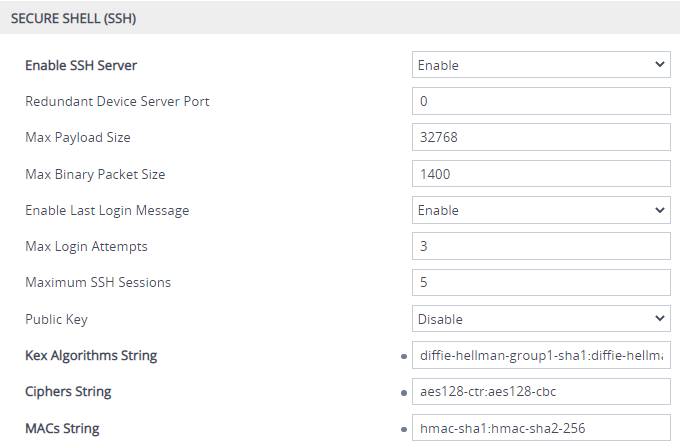Focus the Max Payload Size input
This screenshot has height=448, width=680.
[540, 137]
